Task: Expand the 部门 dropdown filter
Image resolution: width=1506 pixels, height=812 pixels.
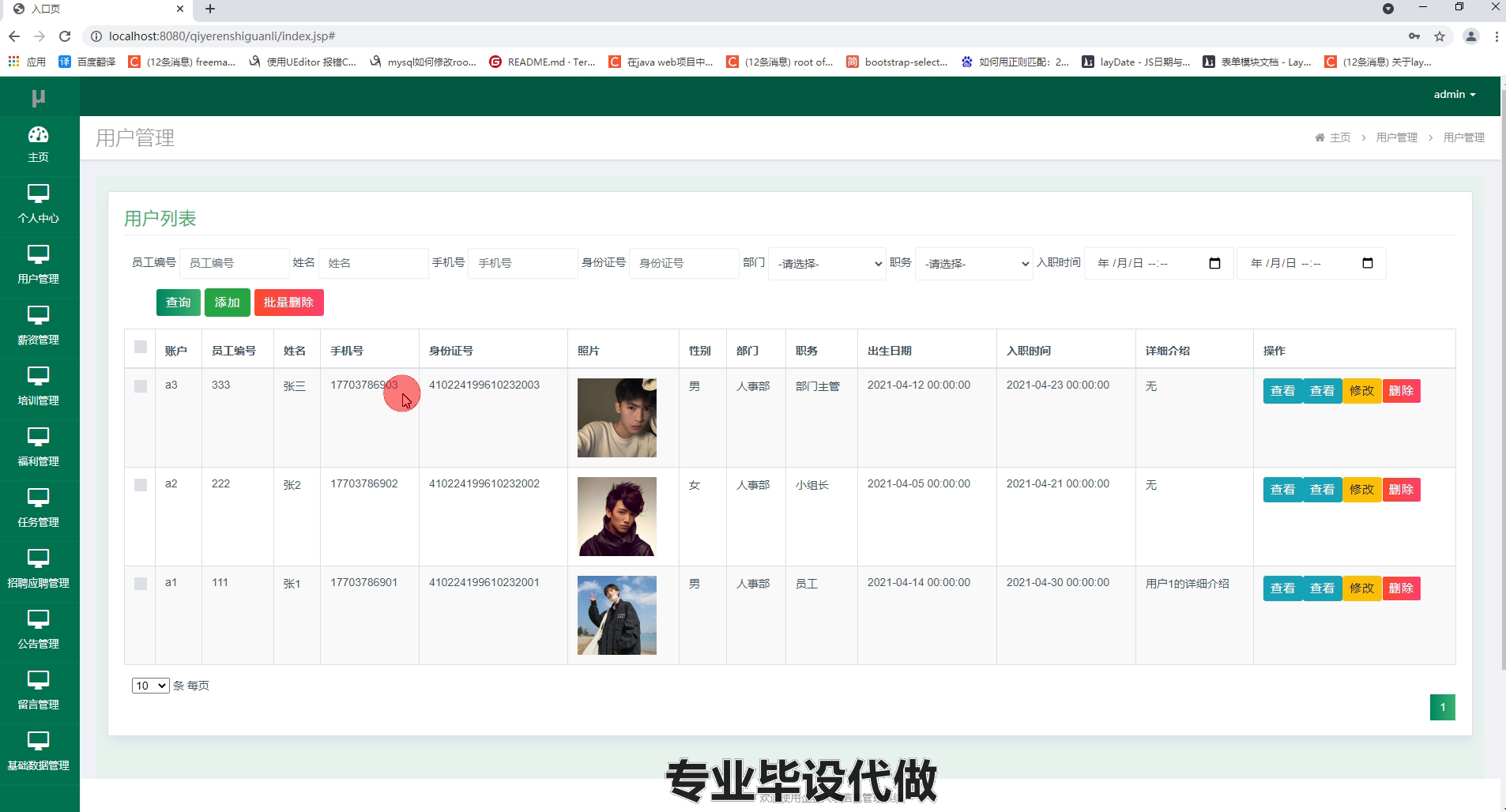Action: 827,264
